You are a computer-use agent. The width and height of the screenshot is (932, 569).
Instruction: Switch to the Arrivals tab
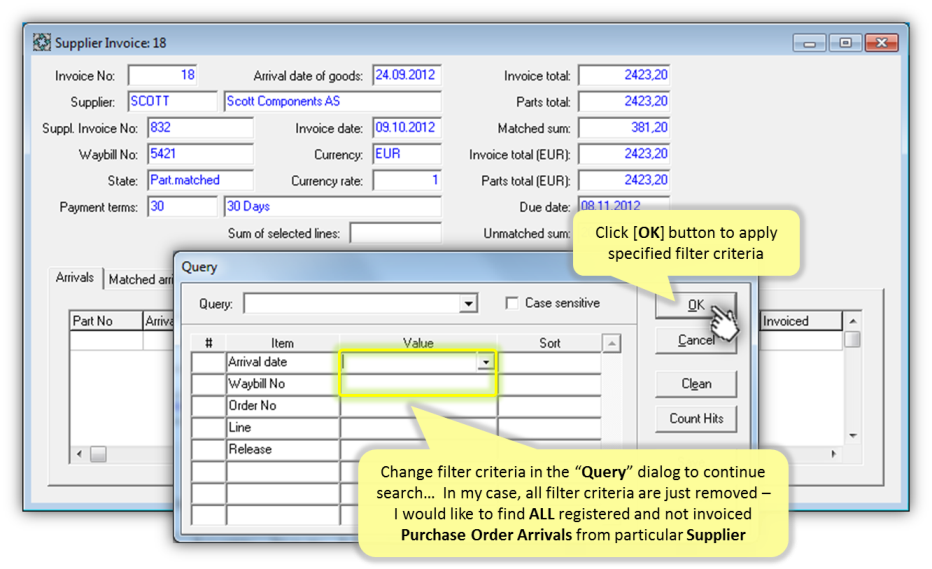[x=75, y=279]
